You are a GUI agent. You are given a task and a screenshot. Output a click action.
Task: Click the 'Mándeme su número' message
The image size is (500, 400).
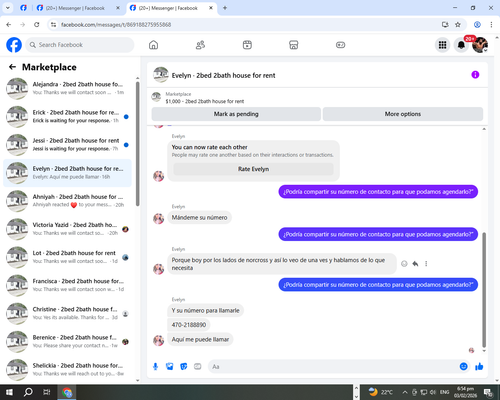pos(199,217)
